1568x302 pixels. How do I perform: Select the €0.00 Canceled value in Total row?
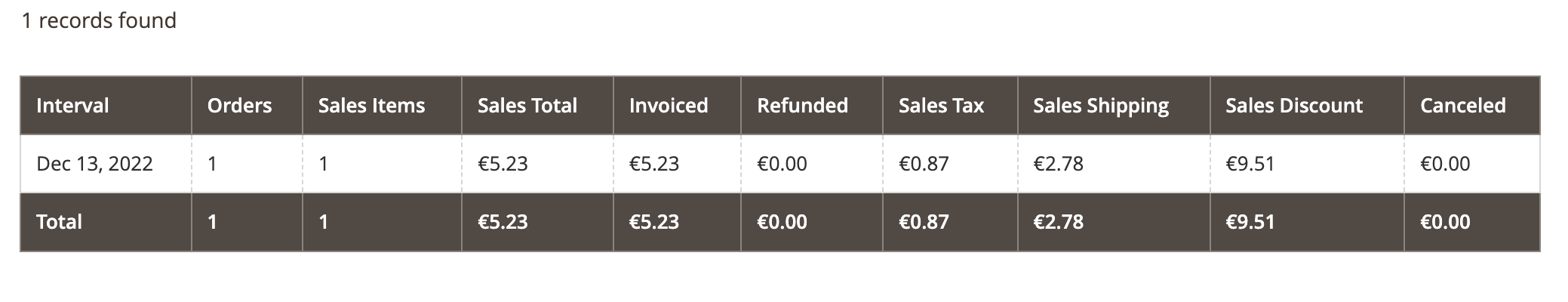1445,222
